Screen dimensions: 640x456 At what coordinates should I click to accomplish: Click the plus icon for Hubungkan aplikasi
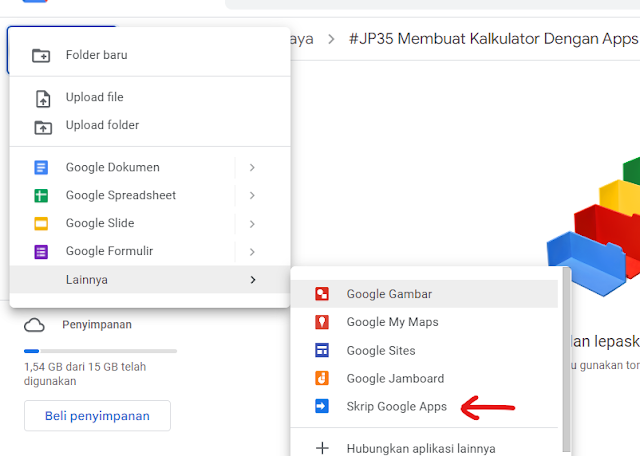(x=322, y=448)
